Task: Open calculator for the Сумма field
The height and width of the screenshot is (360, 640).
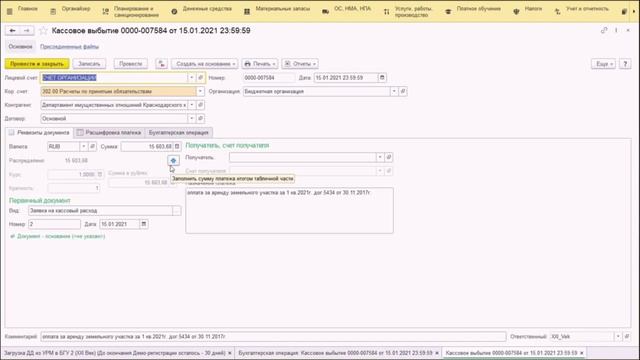Action: click(x=177, y=147)
